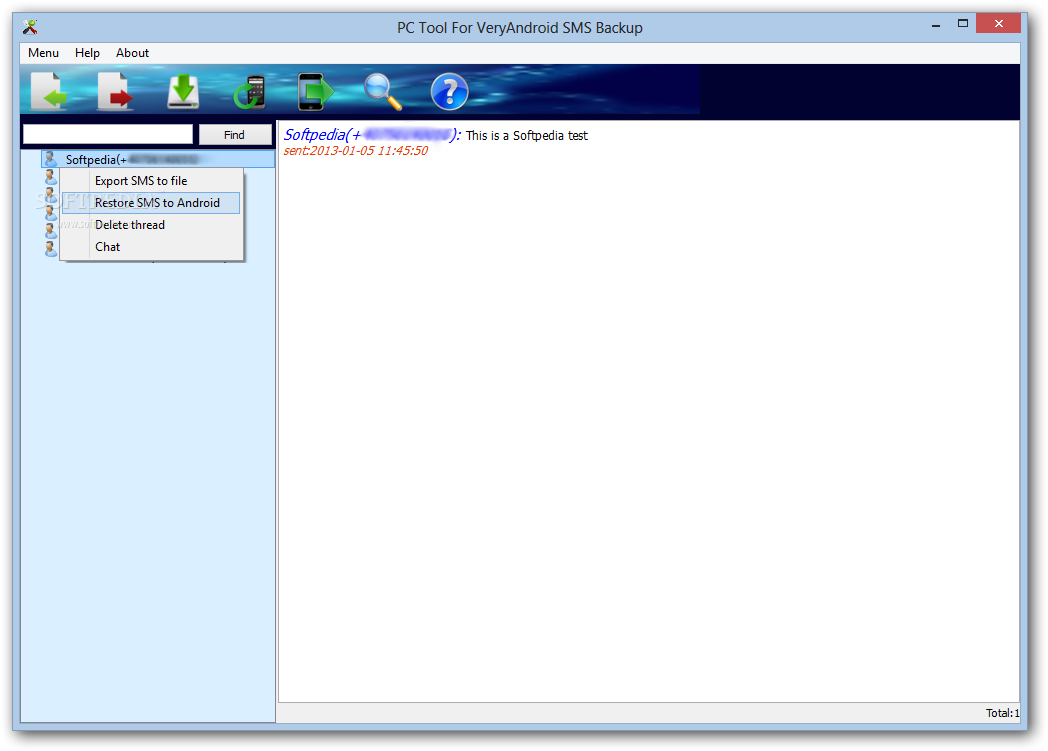Maximize the VeryAndroid SMS Backup window
1048x751 pixels.
click(962, 23)
